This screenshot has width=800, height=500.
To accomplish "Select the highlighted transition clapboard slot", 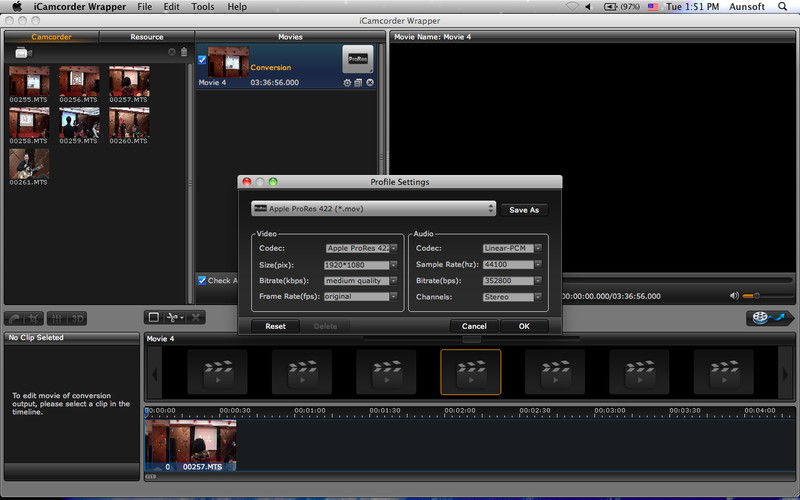I will (x=470, y=372).
